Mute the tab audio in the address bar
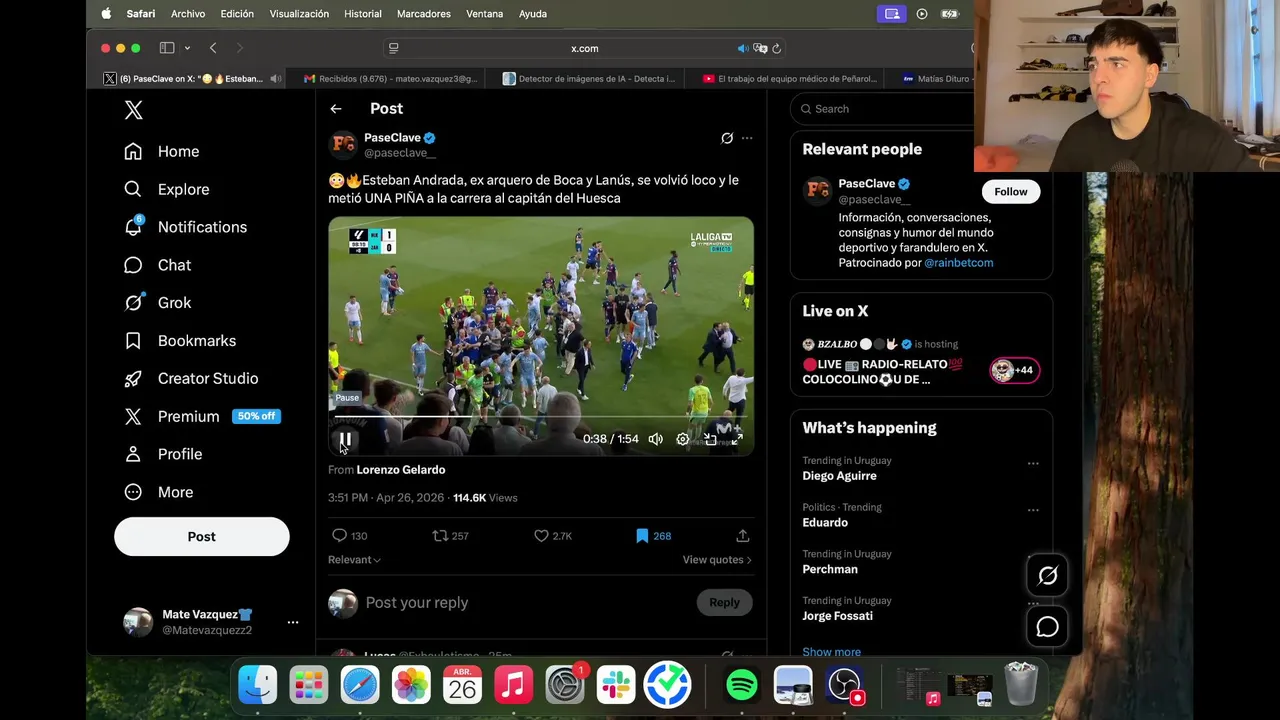1280x720 pixels. 742,48
